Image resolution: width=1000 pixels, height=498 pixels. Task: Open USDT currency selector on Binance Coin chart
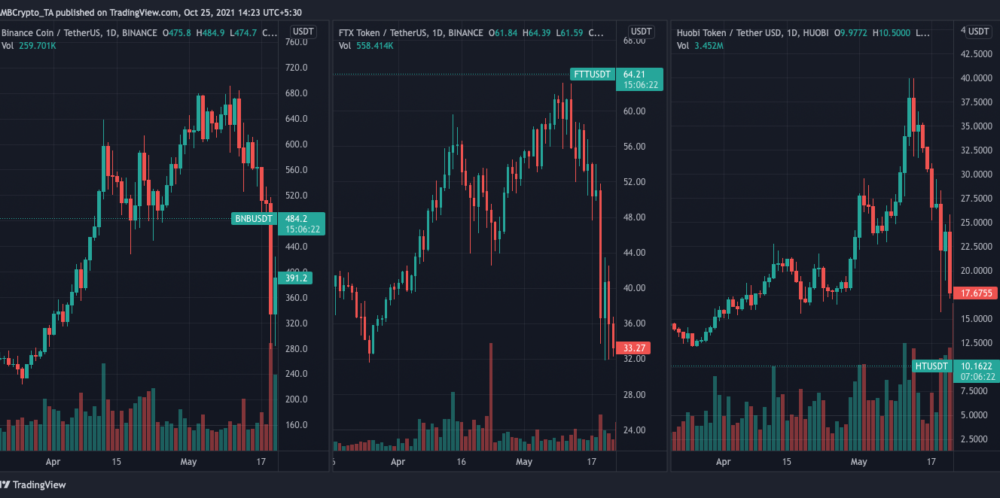[x=304, y=32]
